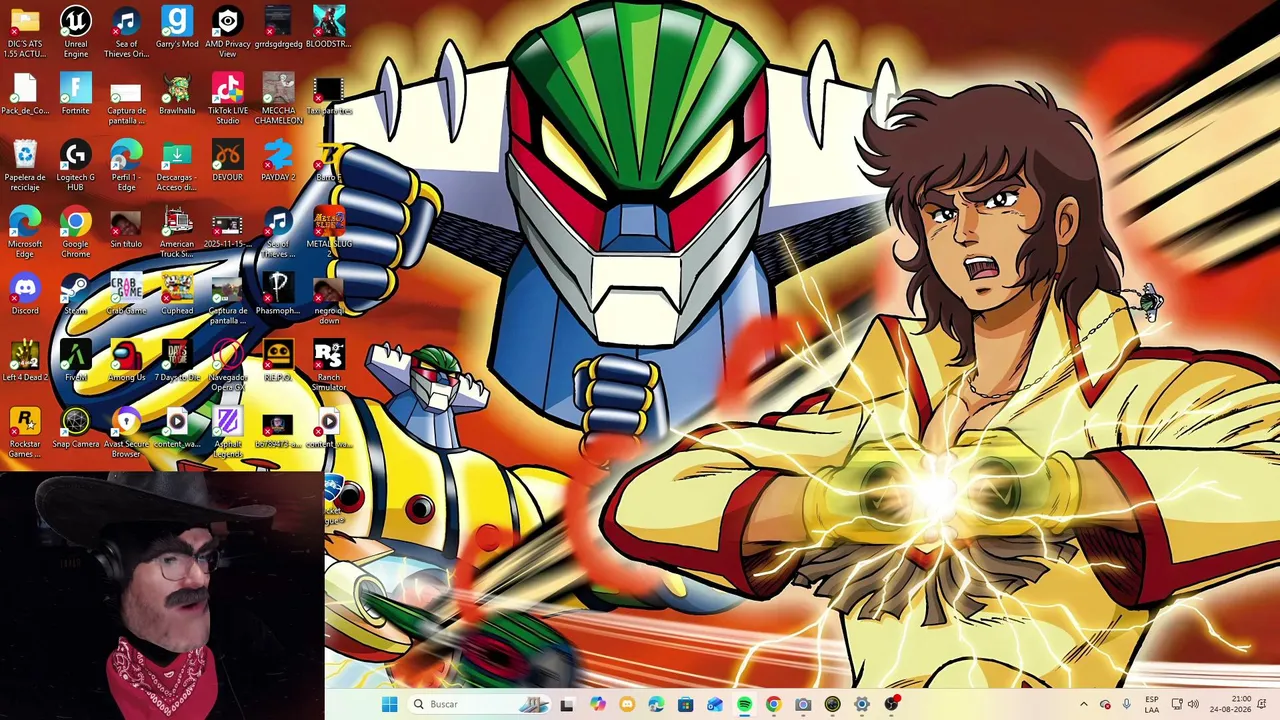Open Spotify from the taskbar
The height and width of the screenshot is (720, 1280).
(x=744, y=704)
